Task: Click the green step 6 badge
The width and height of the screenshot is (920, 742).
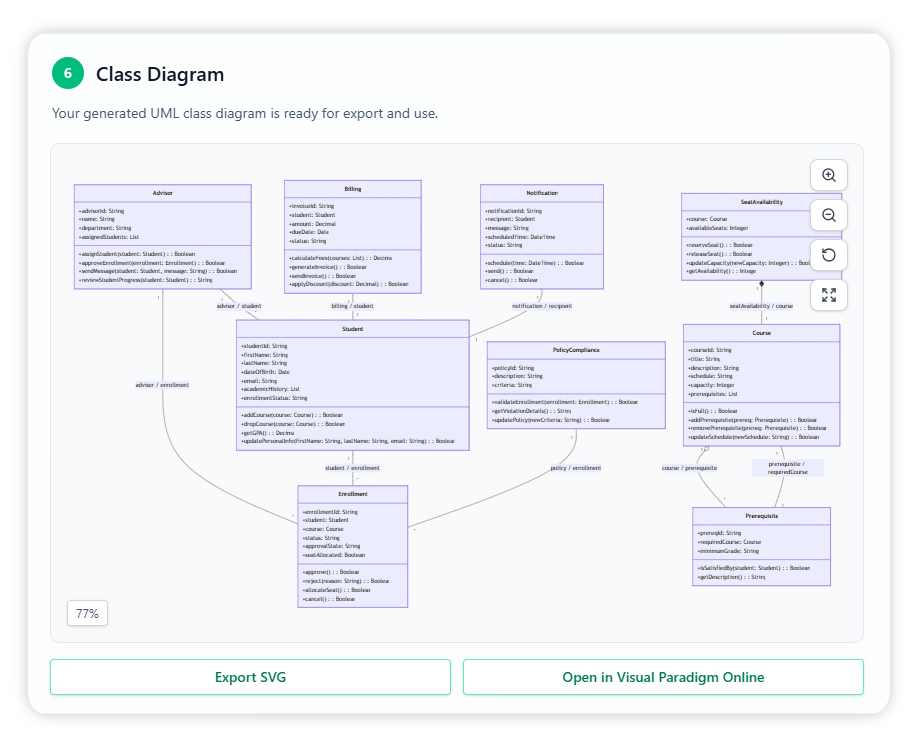Action: 68,74
